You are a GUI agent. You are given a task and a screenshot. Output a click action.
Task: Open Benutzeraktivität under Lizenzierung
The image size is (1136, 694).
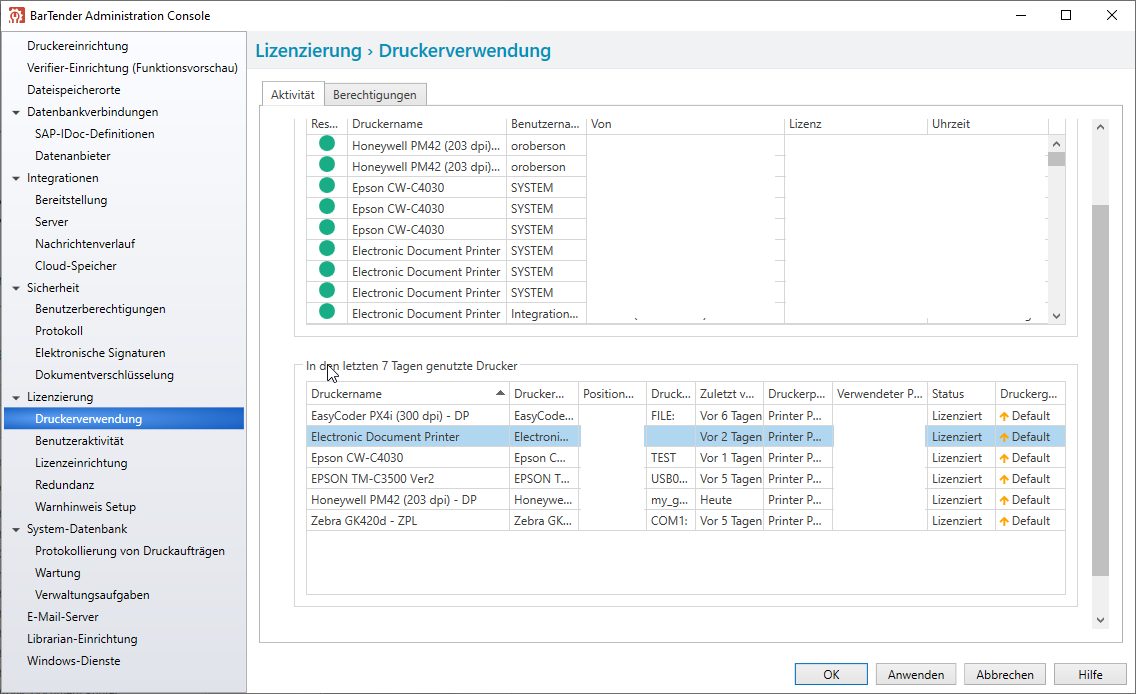pos(79,440)
